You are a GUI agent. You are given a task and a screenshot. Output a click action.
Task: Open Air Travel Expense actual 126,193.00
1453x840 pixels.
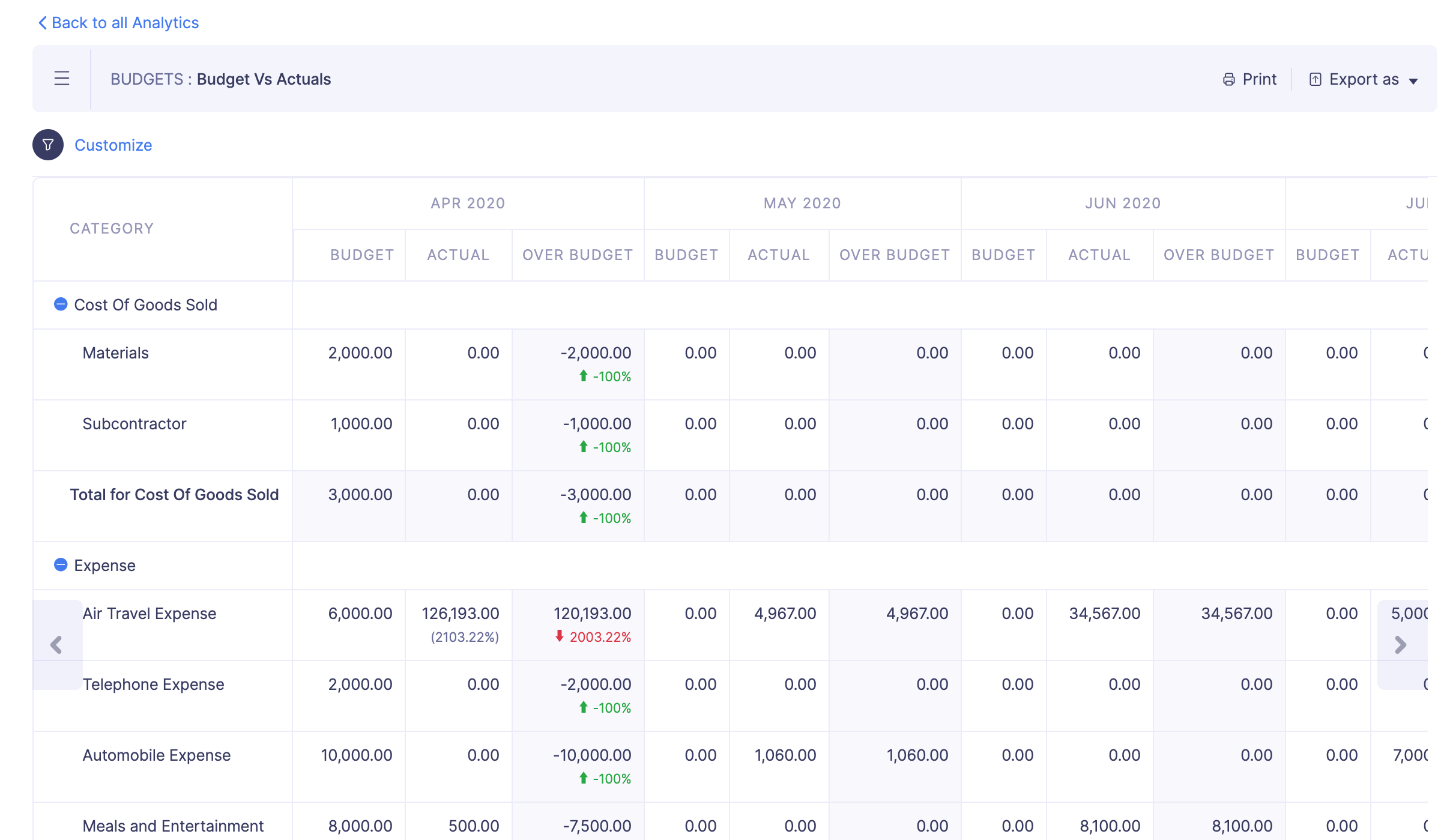click(460, 614)
